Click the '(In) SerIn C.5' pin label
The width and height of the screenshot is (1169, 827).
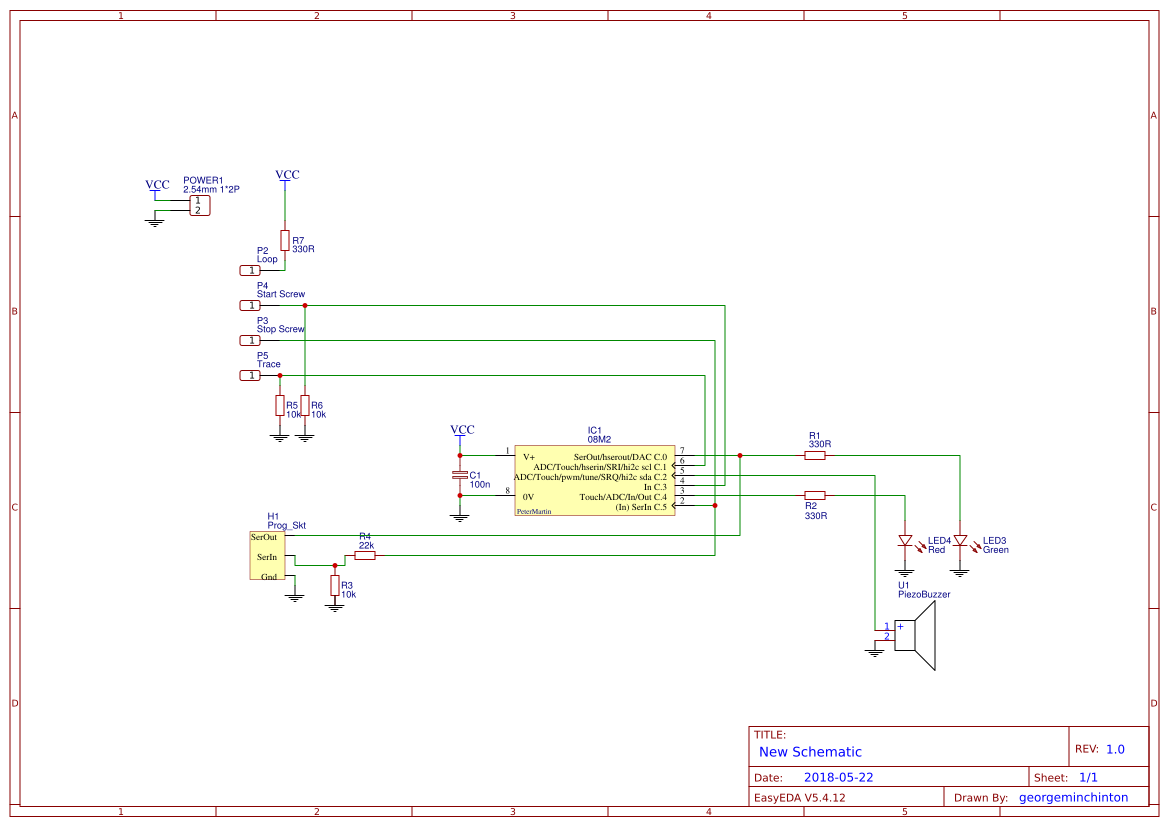tap(641, 507)
